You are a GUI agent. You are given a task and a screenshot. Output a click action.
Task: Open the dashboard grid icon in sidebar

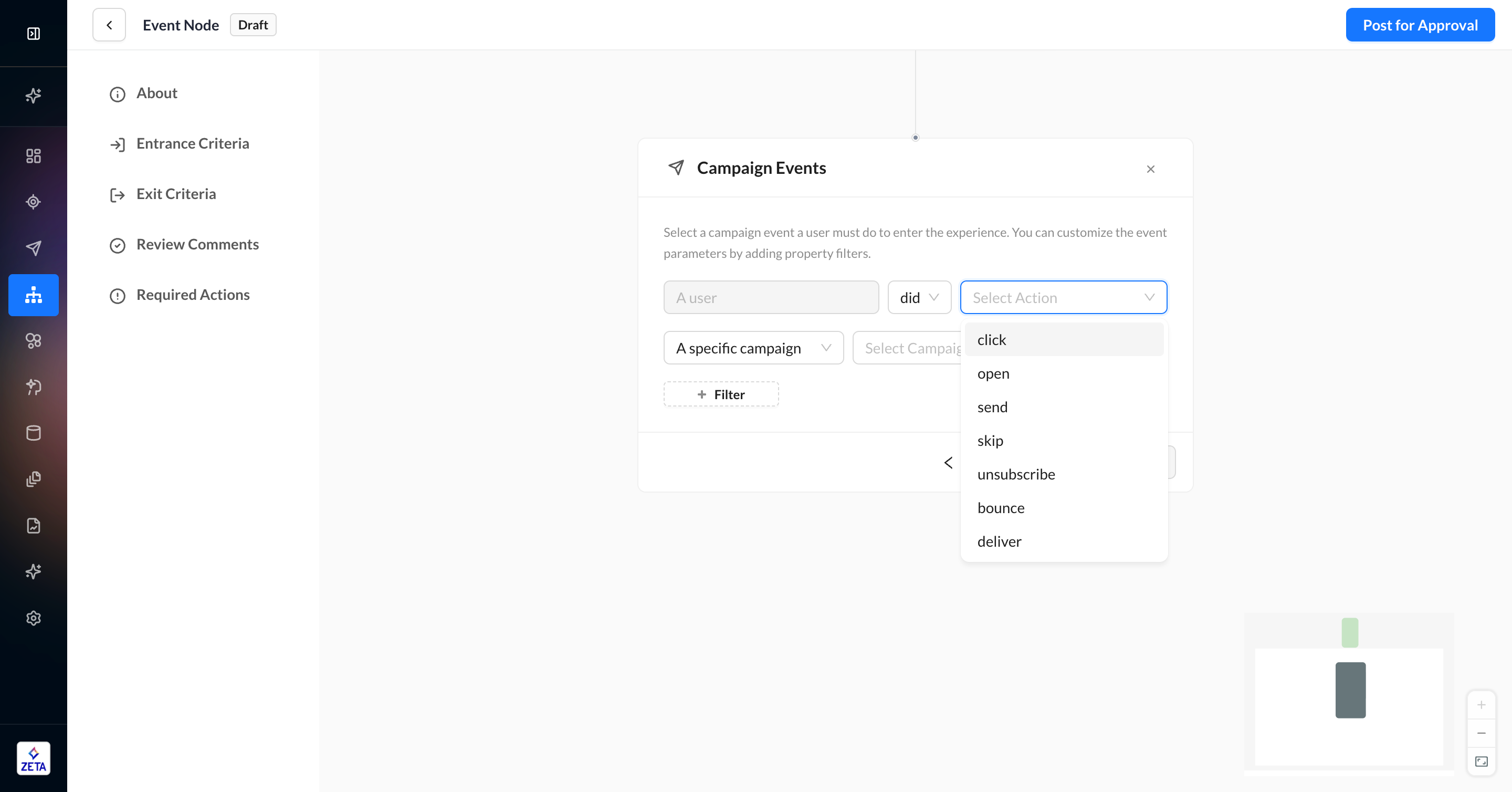[x=34, y=155]
